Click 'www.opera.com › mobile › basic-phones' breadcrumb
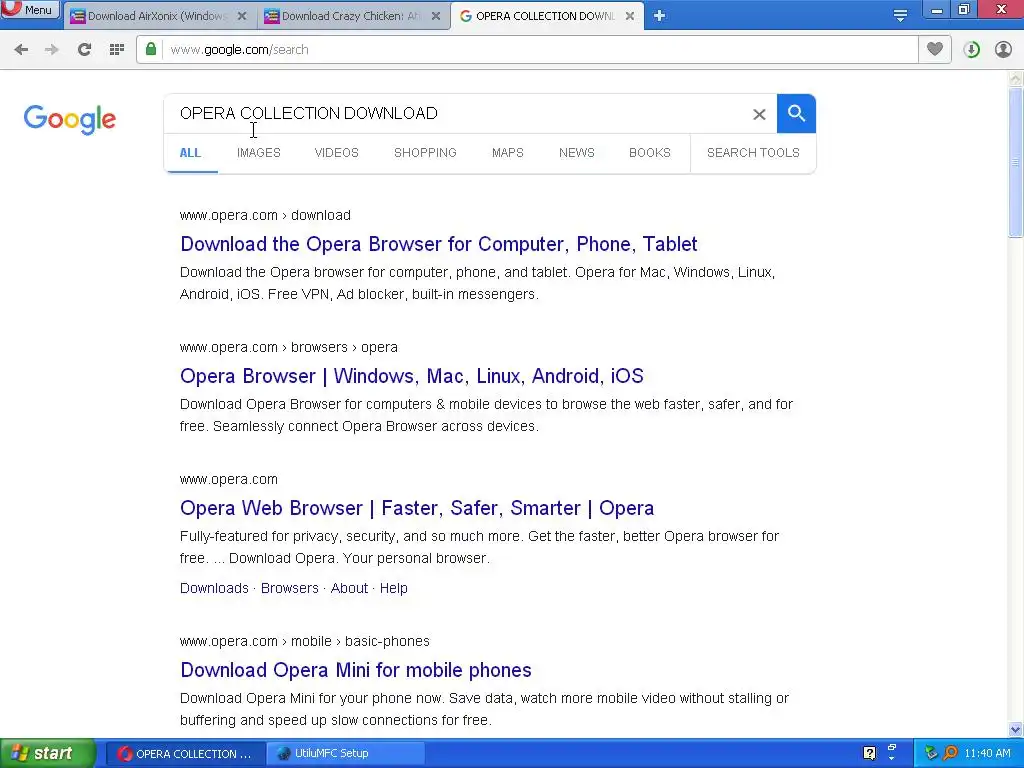This screenshot has width=1024, height=768. click(x=304, y=641)
